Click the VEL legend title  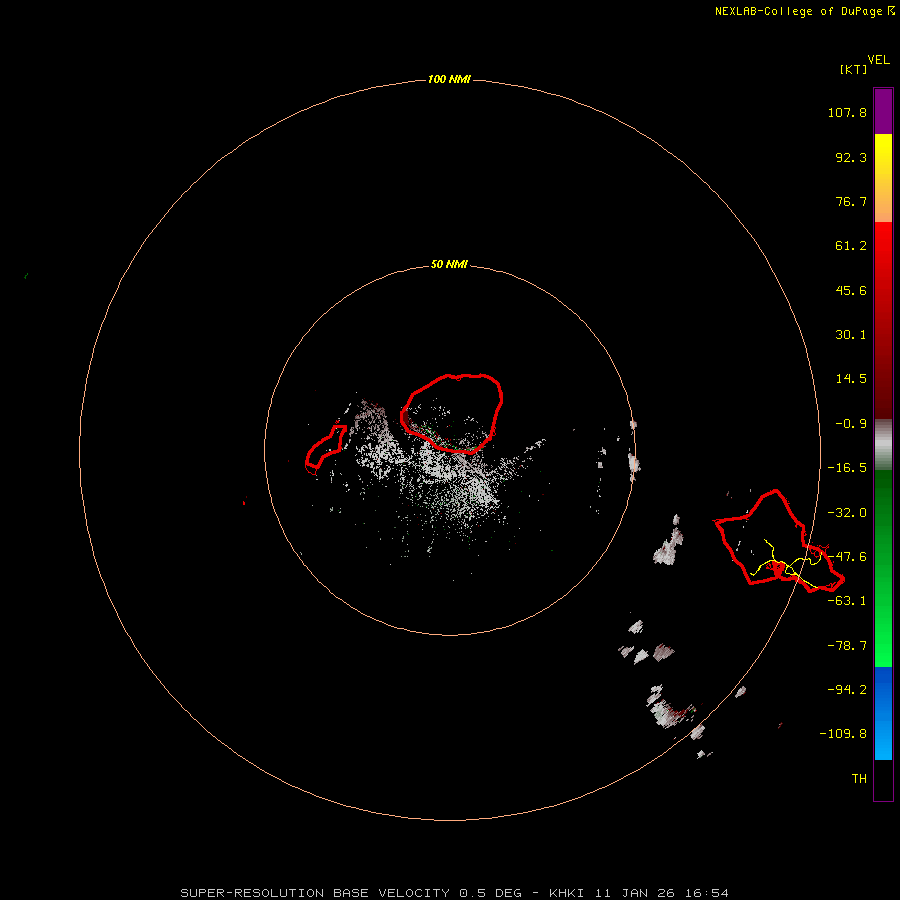[878, 60]
